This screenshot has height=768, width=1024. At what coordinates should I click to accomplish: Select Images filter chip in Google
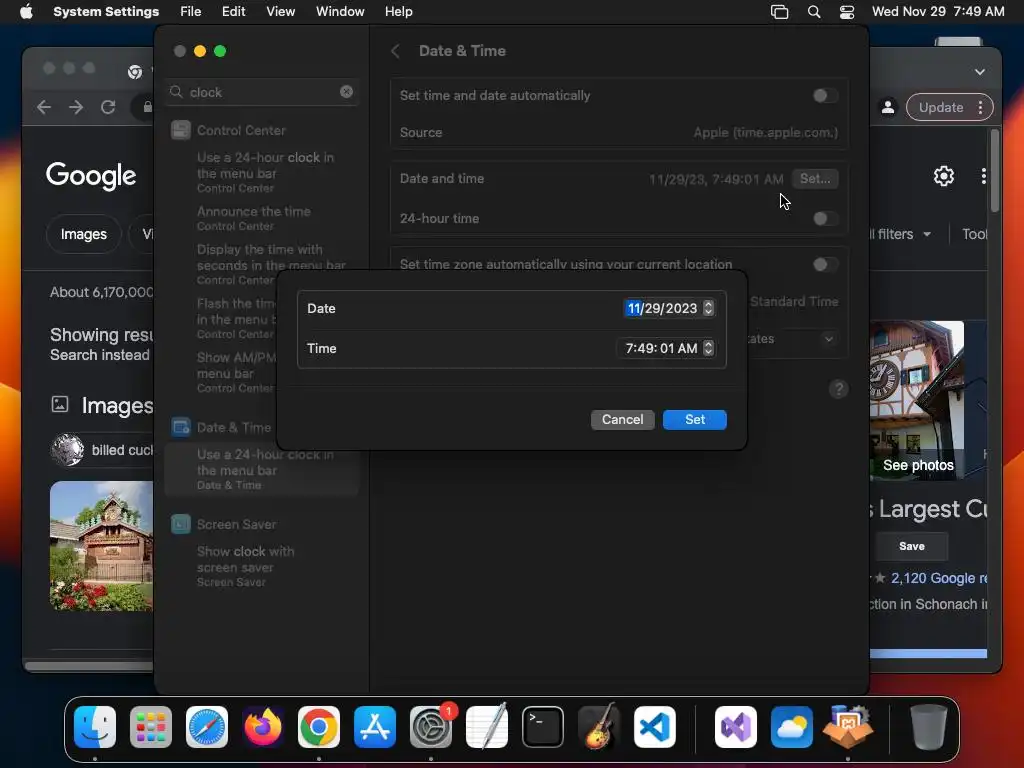pos(84,234)
